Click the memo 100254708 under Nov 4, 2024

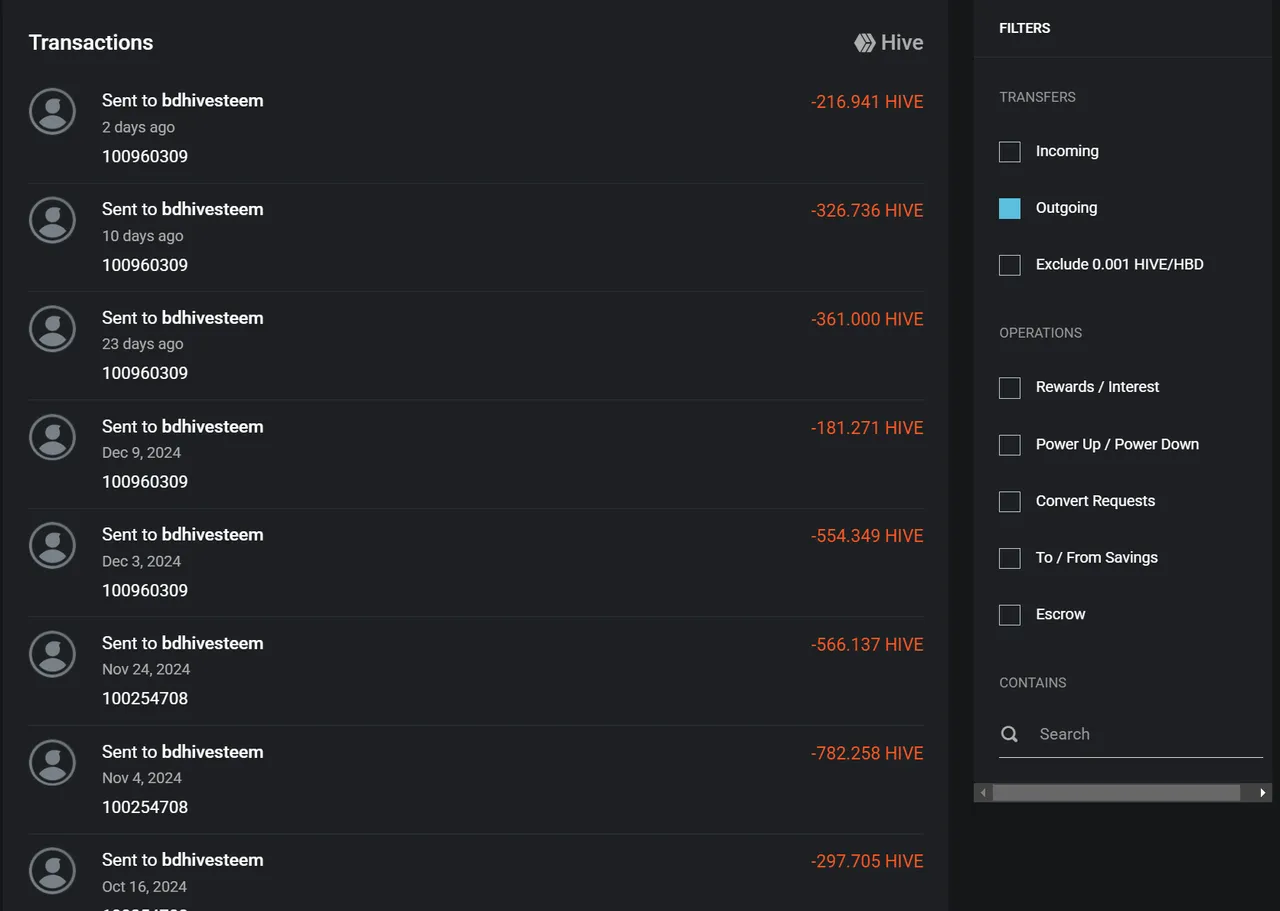tap(145, 807)
